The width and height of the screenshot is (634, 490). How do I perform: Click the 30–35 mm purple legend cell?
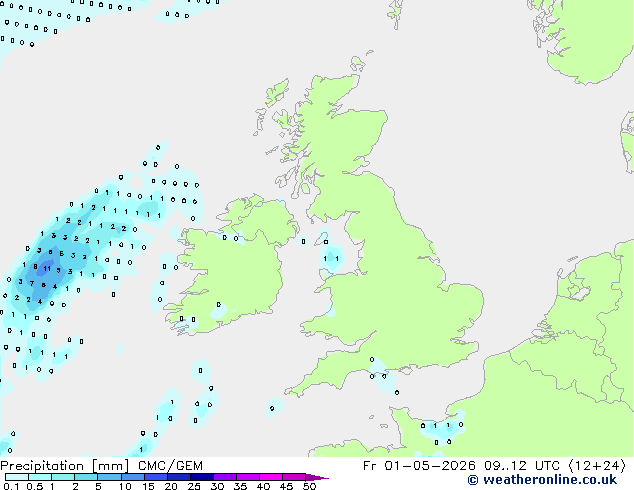point(224,477)
